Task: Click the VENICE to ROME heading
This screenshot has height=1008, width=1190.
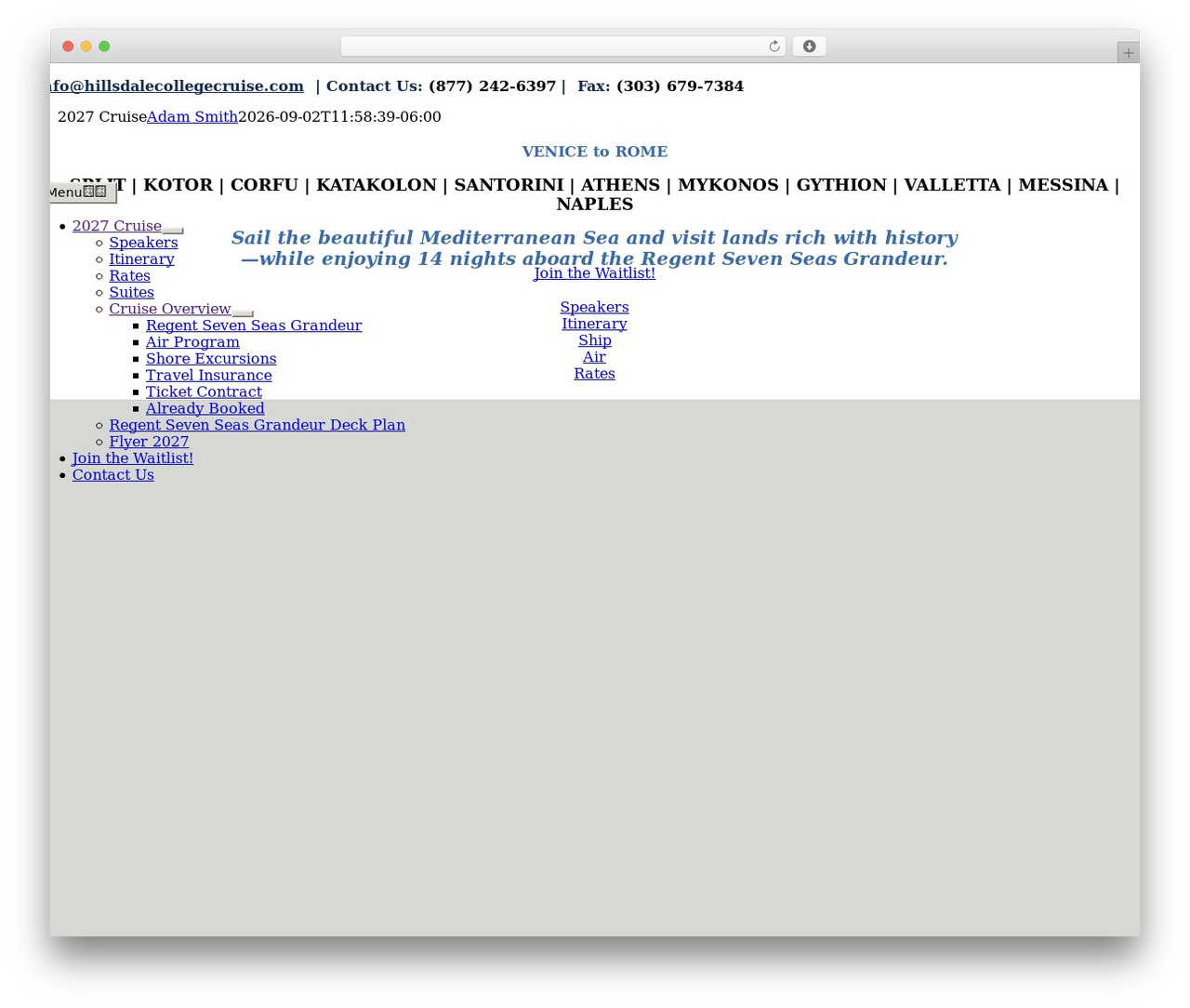Action: pyautogui.click(x=595, y=152)
